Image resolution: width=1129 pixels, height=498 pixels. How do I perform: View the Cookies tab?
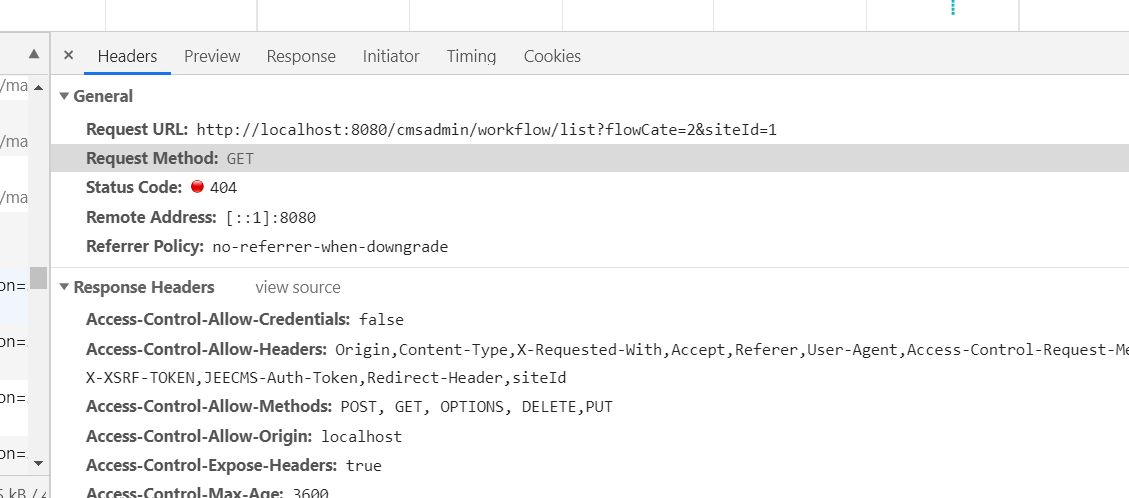[x=552, y=56]
